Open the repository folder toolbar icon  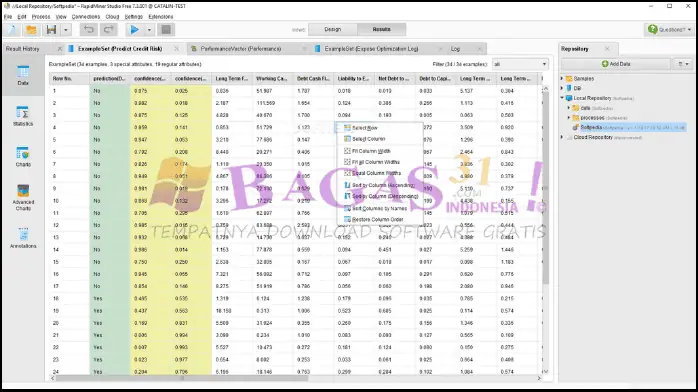click(31, 30)
